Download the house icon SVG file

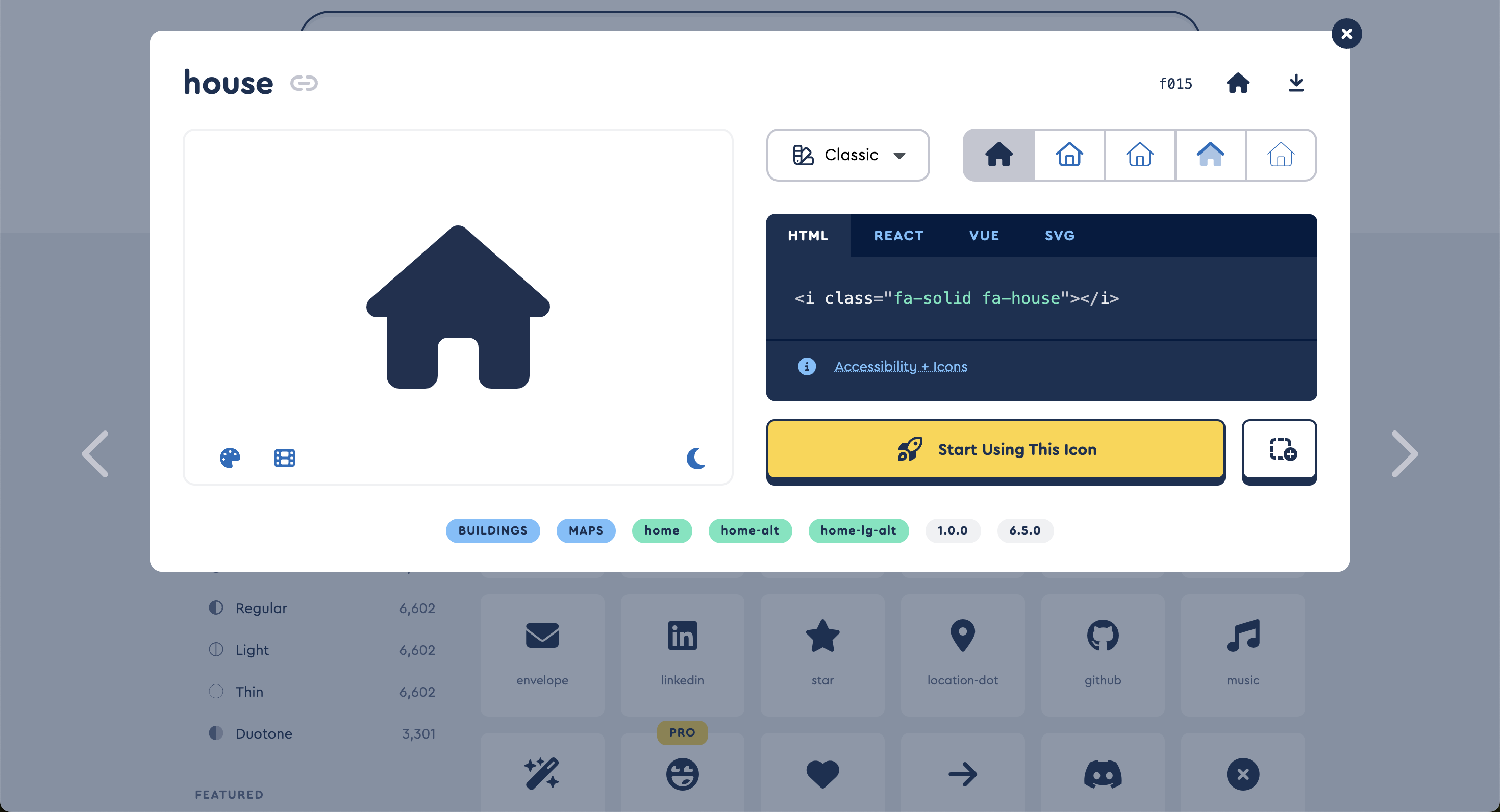tap(1295, 83)
